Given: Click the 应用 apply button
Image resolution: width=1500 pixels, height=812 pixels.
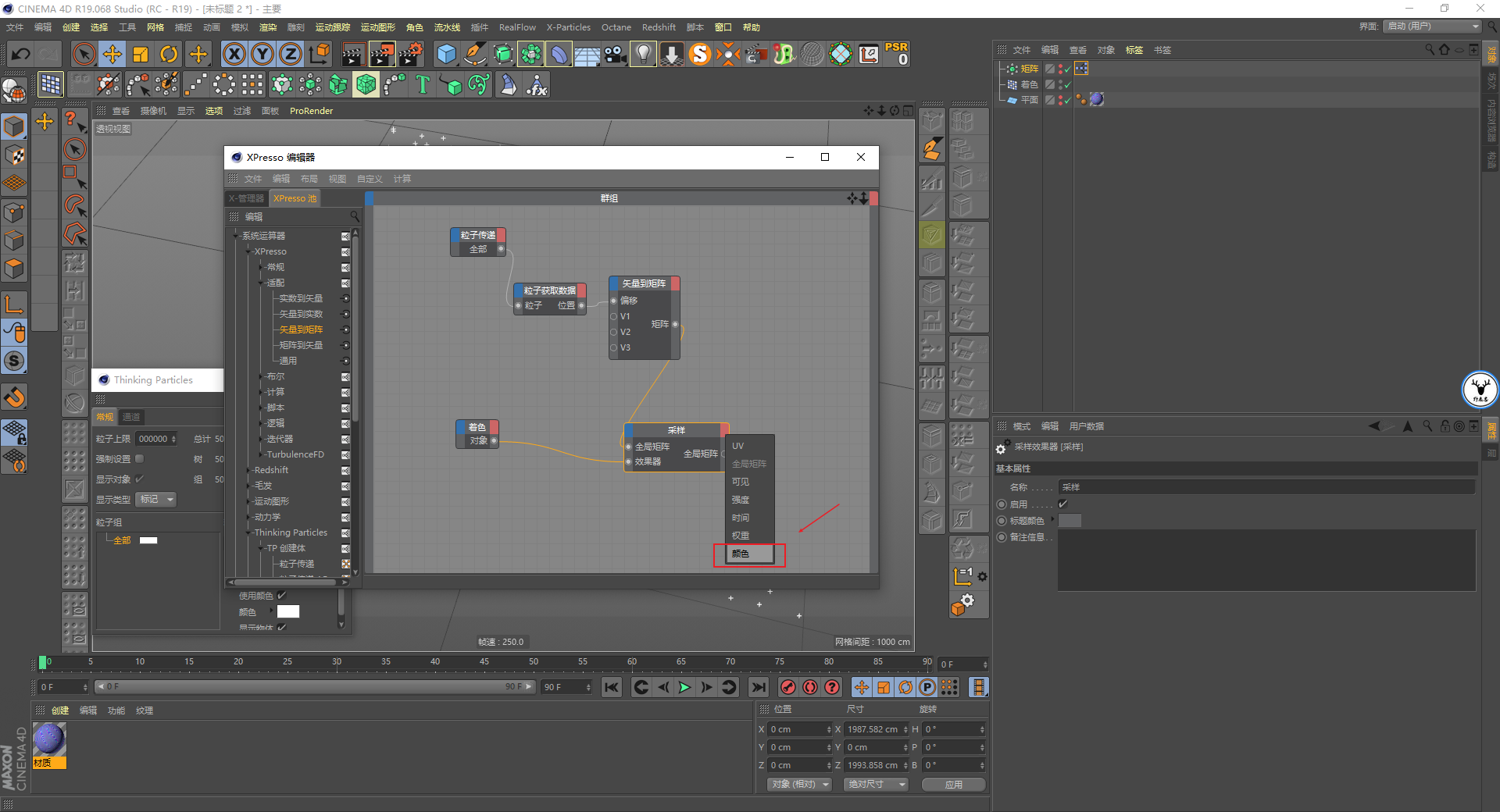Looking at the screenshot, I should coord(953,784).
